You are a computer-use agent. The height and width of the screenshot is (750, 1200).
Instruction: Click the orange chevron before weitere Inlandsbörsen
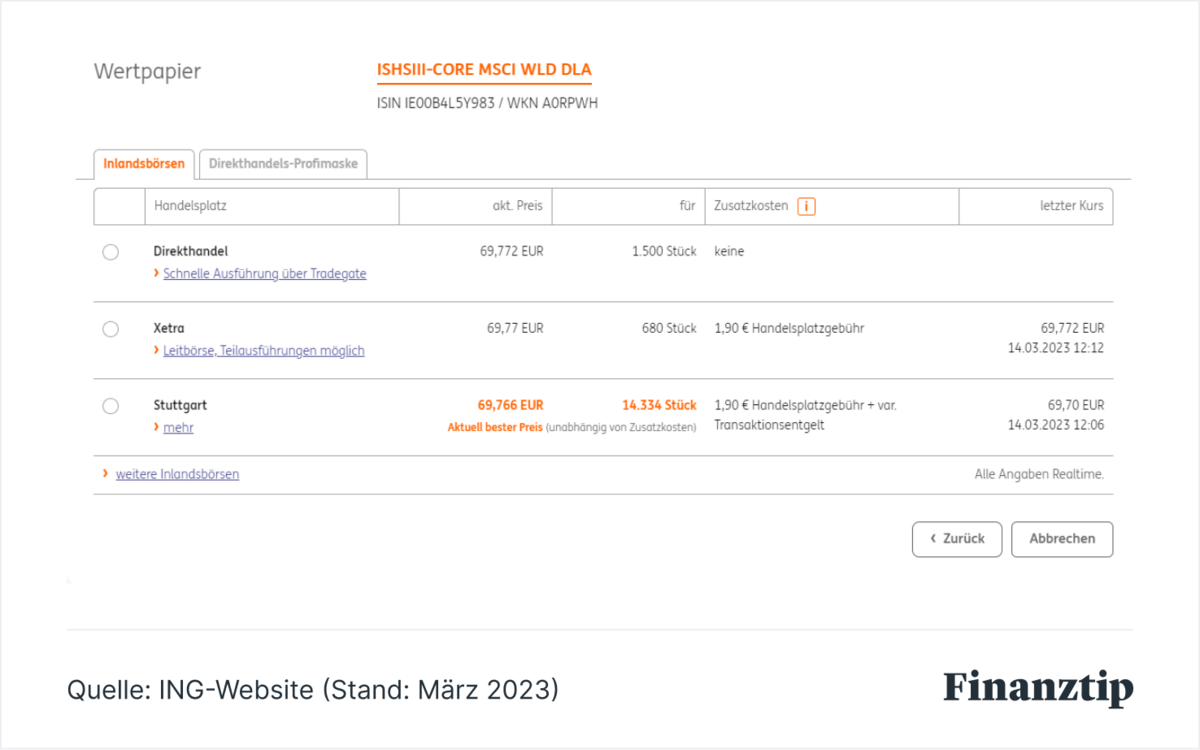point(105,473)
